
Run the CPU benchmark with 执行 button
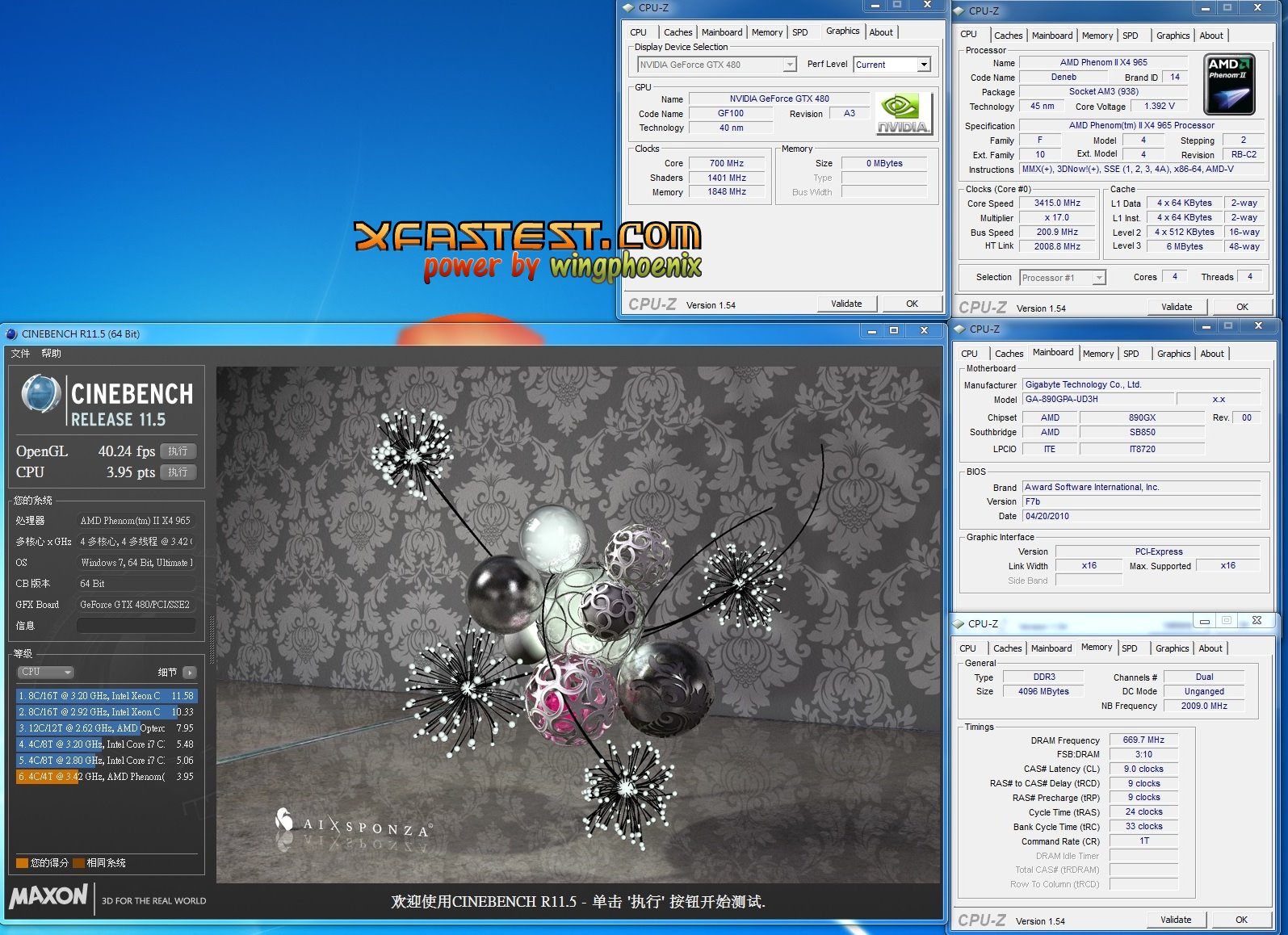pyautogui.click(x=178, y=472)
